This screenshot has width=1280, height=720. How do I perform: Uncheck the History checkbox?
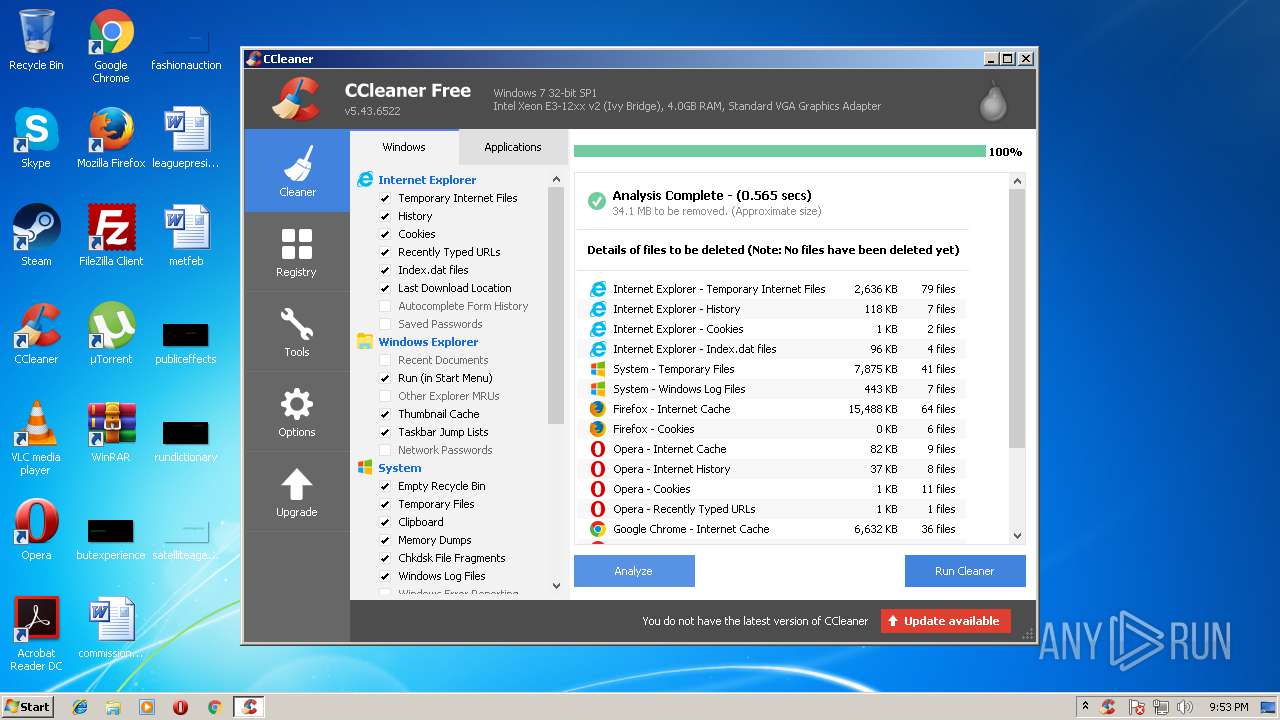(385, 216)
